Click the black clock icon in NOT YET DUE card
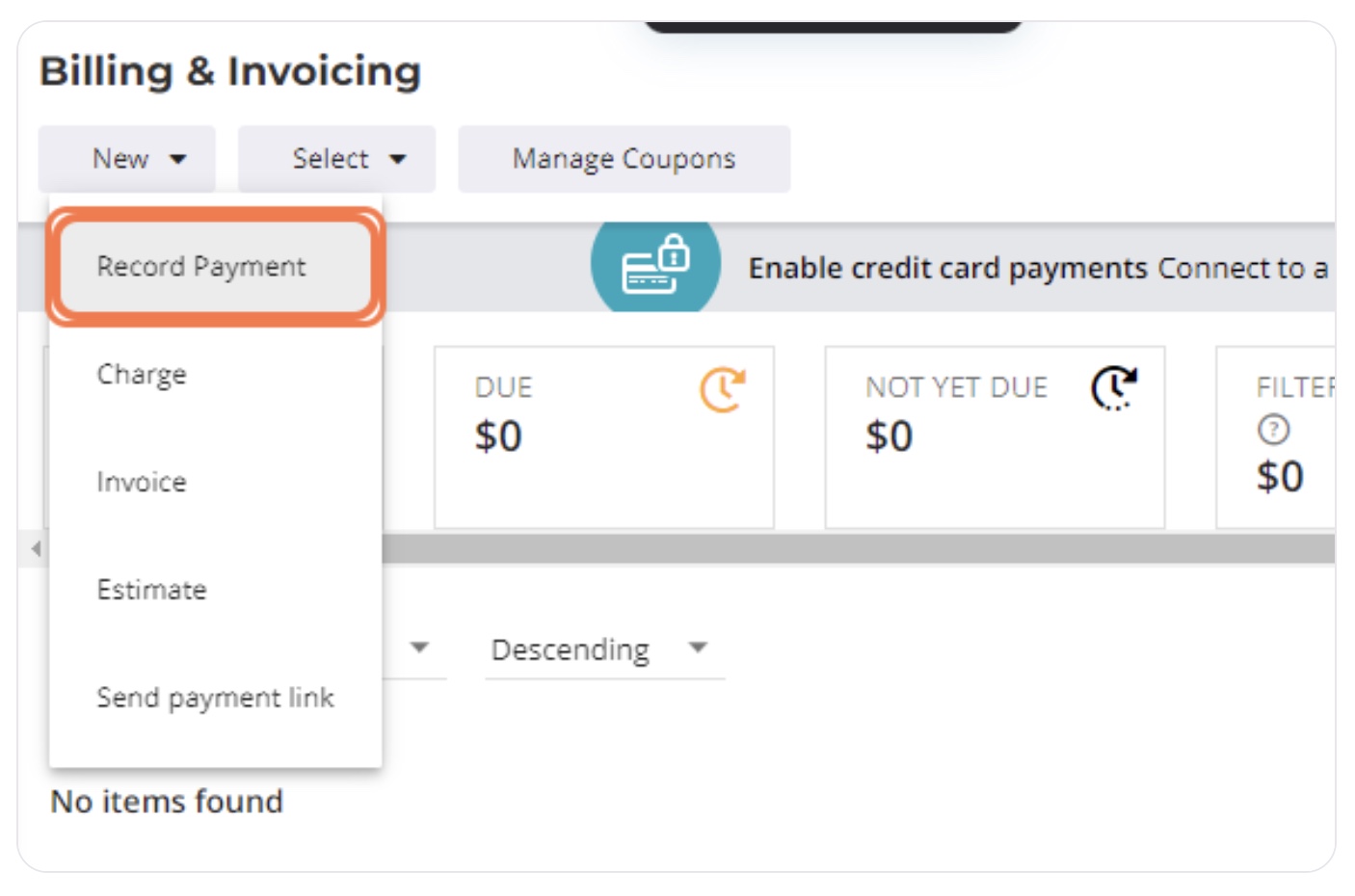The height and width of the screenshot is (896, 1355). 1114,388
